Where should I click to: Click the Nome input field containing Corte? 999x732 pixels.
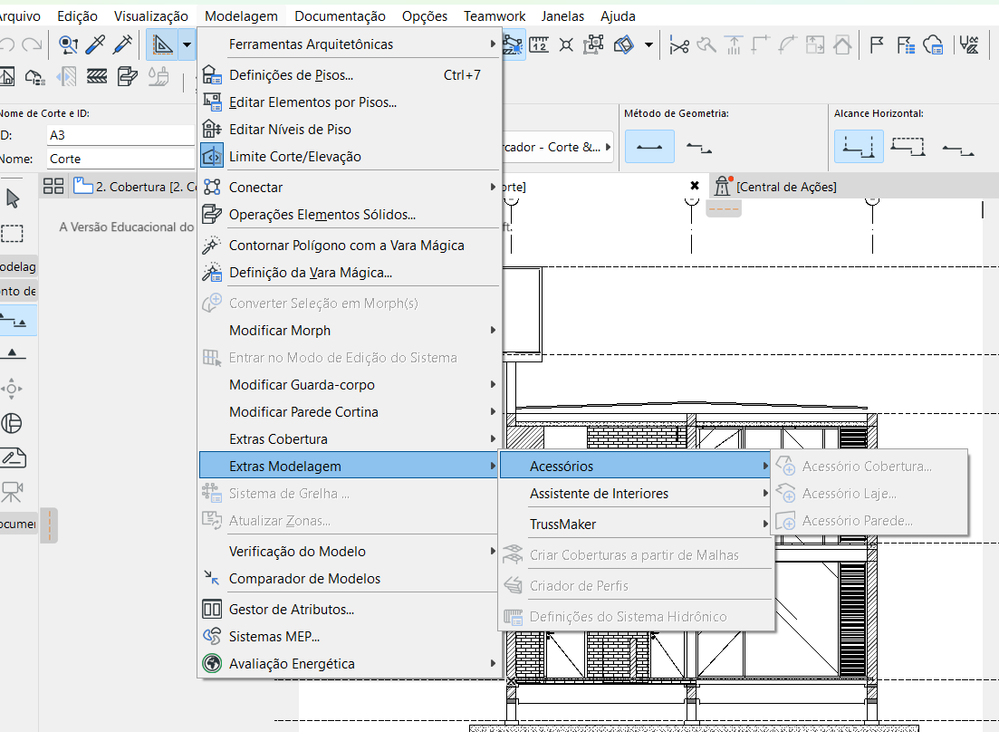pyautogui.click(x=120, y=159)
